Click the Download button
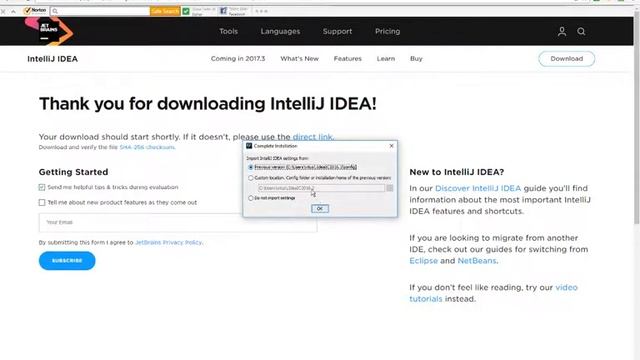 point(567,59)
